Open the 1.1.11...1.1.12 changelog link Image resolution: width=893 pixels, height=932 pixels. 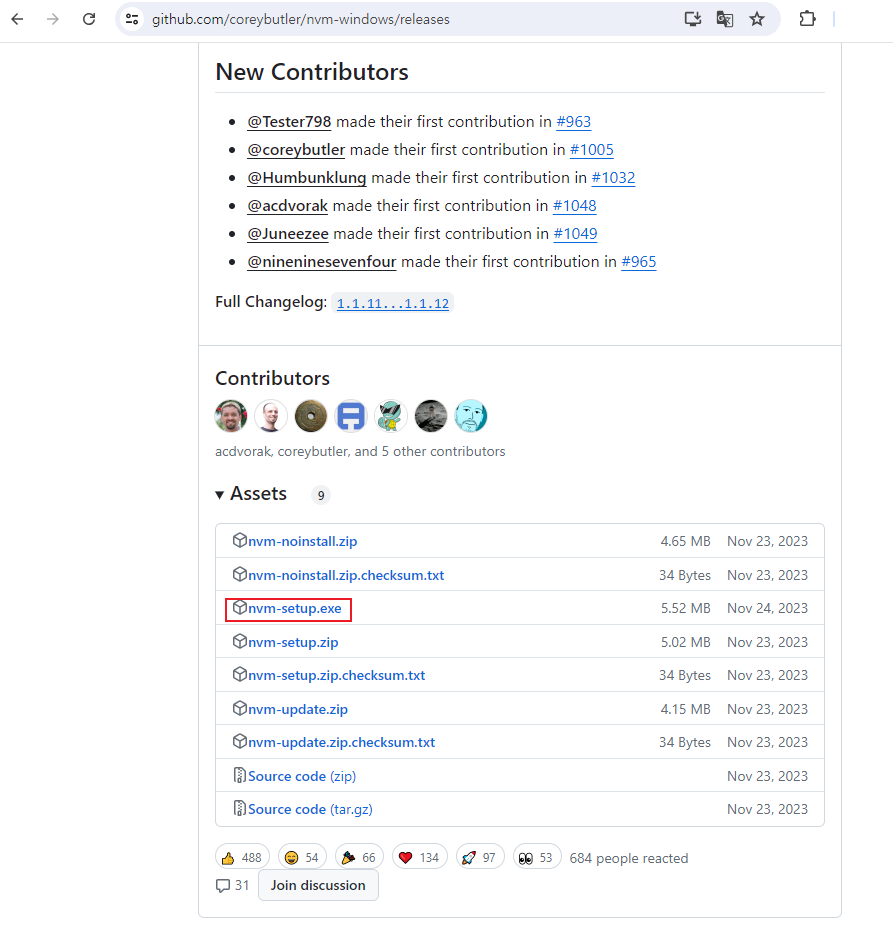[392, 303]
